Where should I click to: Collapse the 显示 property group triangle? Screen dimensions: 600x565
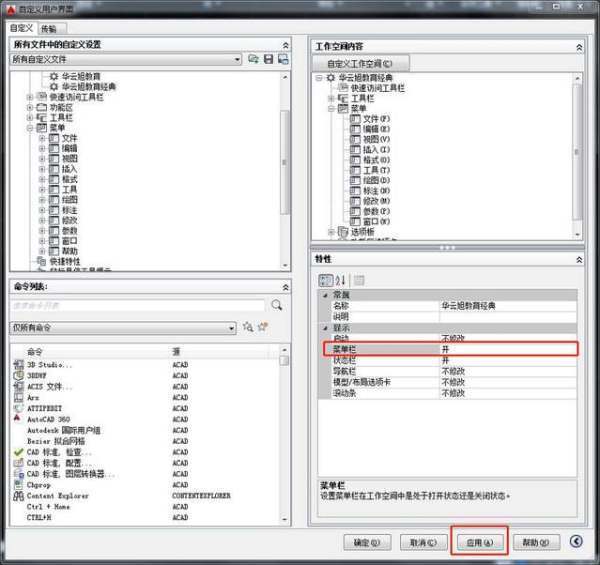[x=325, y=328]
